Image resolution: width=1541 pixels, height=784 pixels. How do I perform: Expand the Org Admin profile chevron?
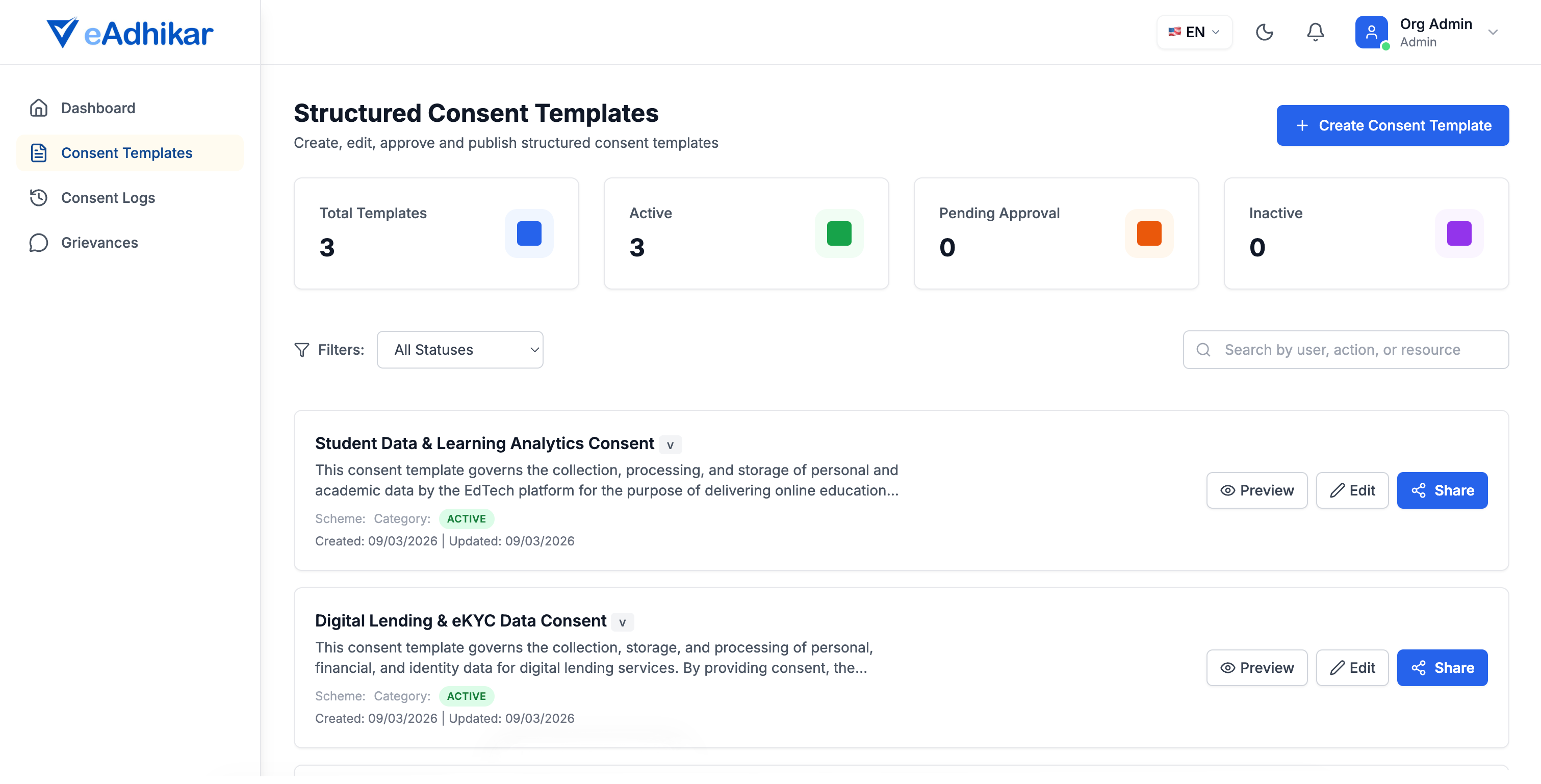(1494, 32)
